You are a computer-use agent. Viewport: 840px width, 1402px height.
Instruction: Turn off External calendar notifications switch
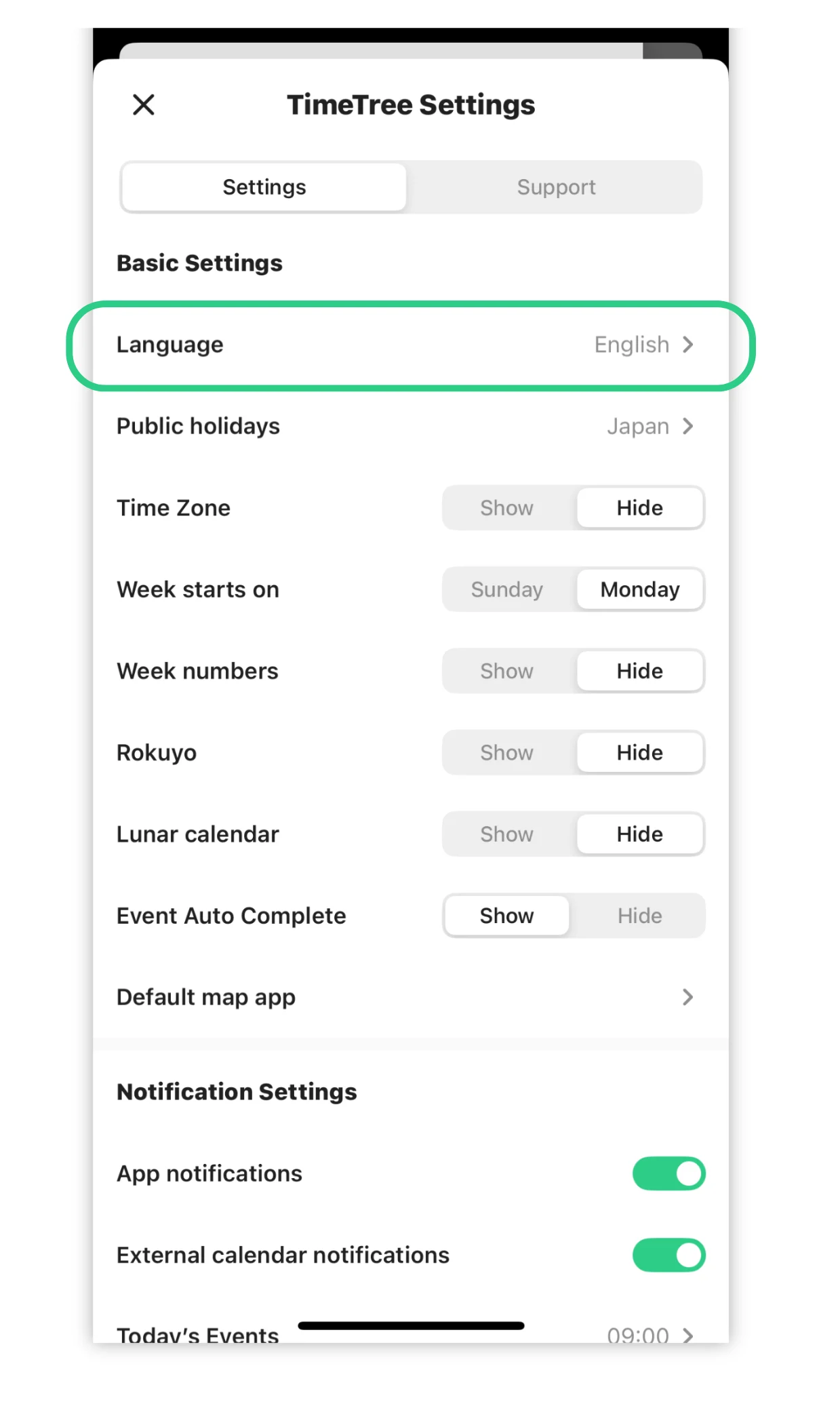click(x=669, y=1255)
